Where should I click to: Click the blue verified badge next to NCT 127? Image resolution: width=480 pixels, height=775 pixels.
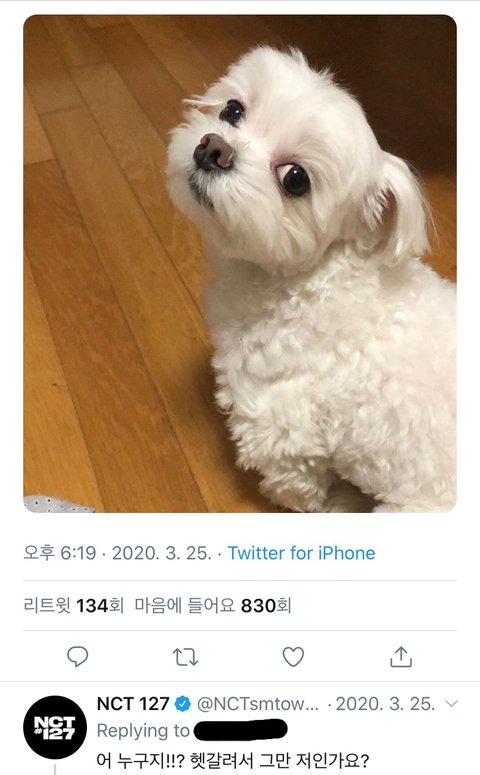[183, 704]
